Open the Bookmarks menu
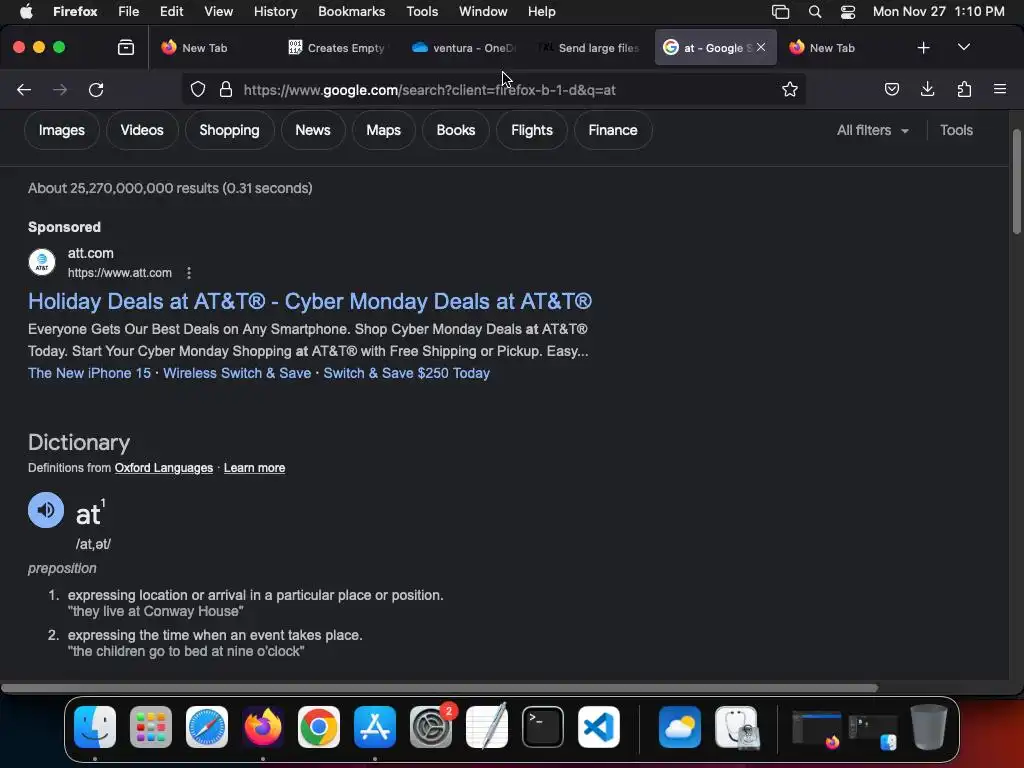This screenshot has width=1024, height=768. click(x=351, y=12)
